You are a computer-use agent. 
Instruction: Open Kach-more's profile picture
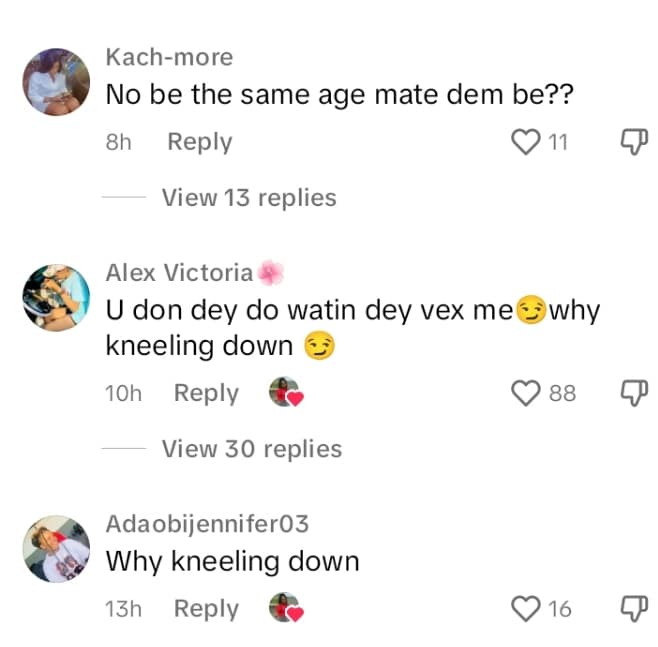click(56, 80)
